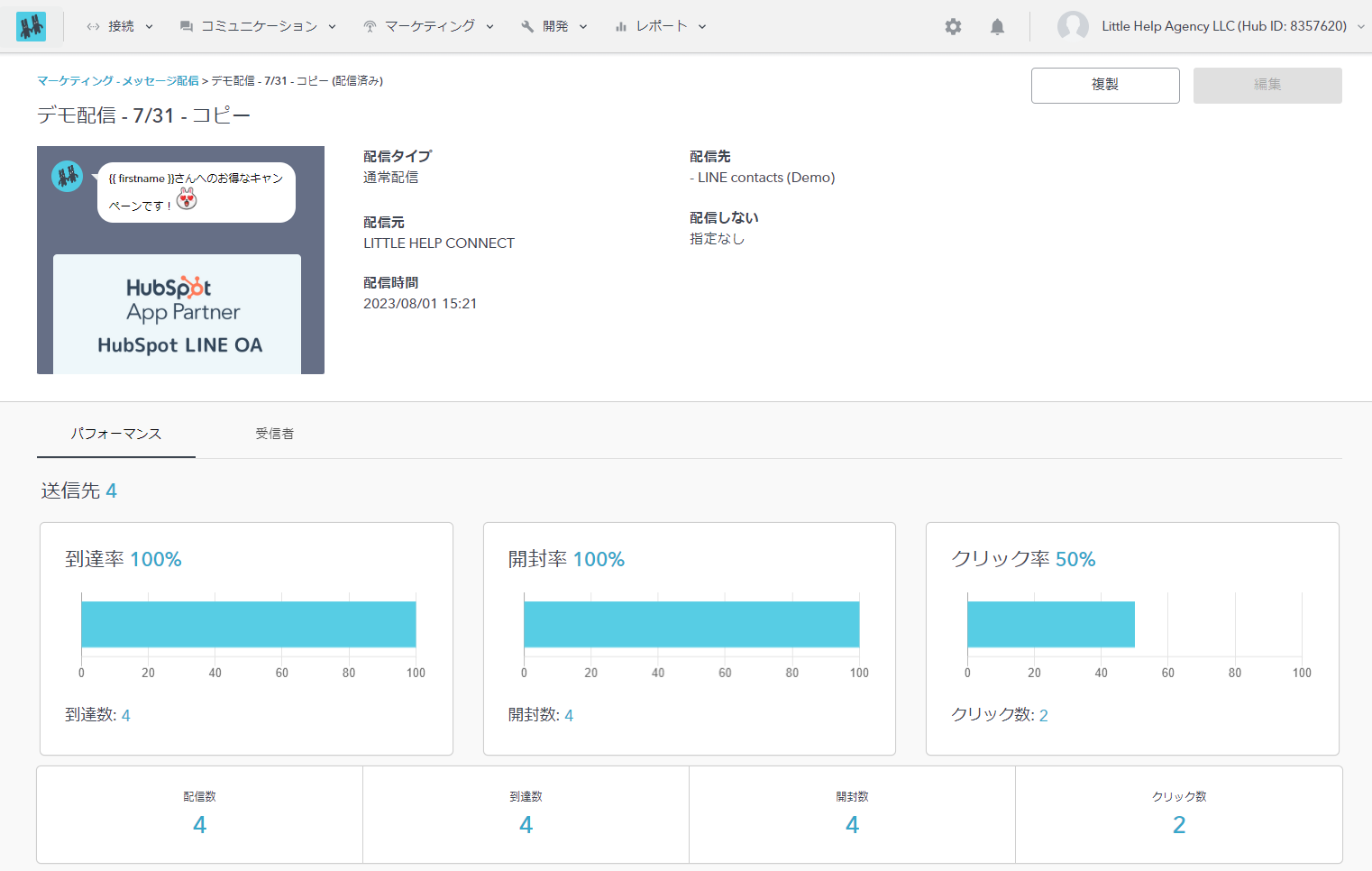Click the HubSpot LINE message preview thumbnail
This screenshot has width=1372, height=871.
click(x=180, y=260)
